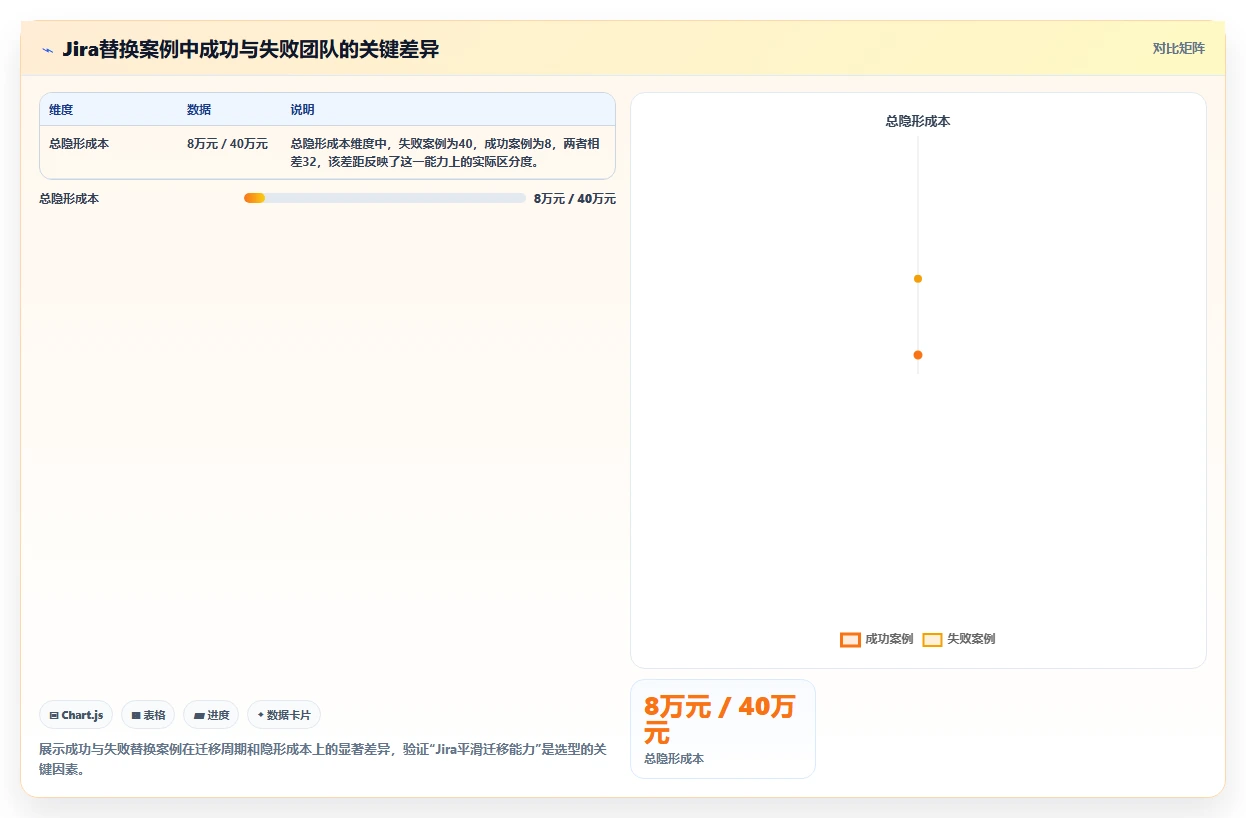Click the icon inside the 表格 tag
The height and width of the screenshot is (818, 1246).
[x=136, y=716]
